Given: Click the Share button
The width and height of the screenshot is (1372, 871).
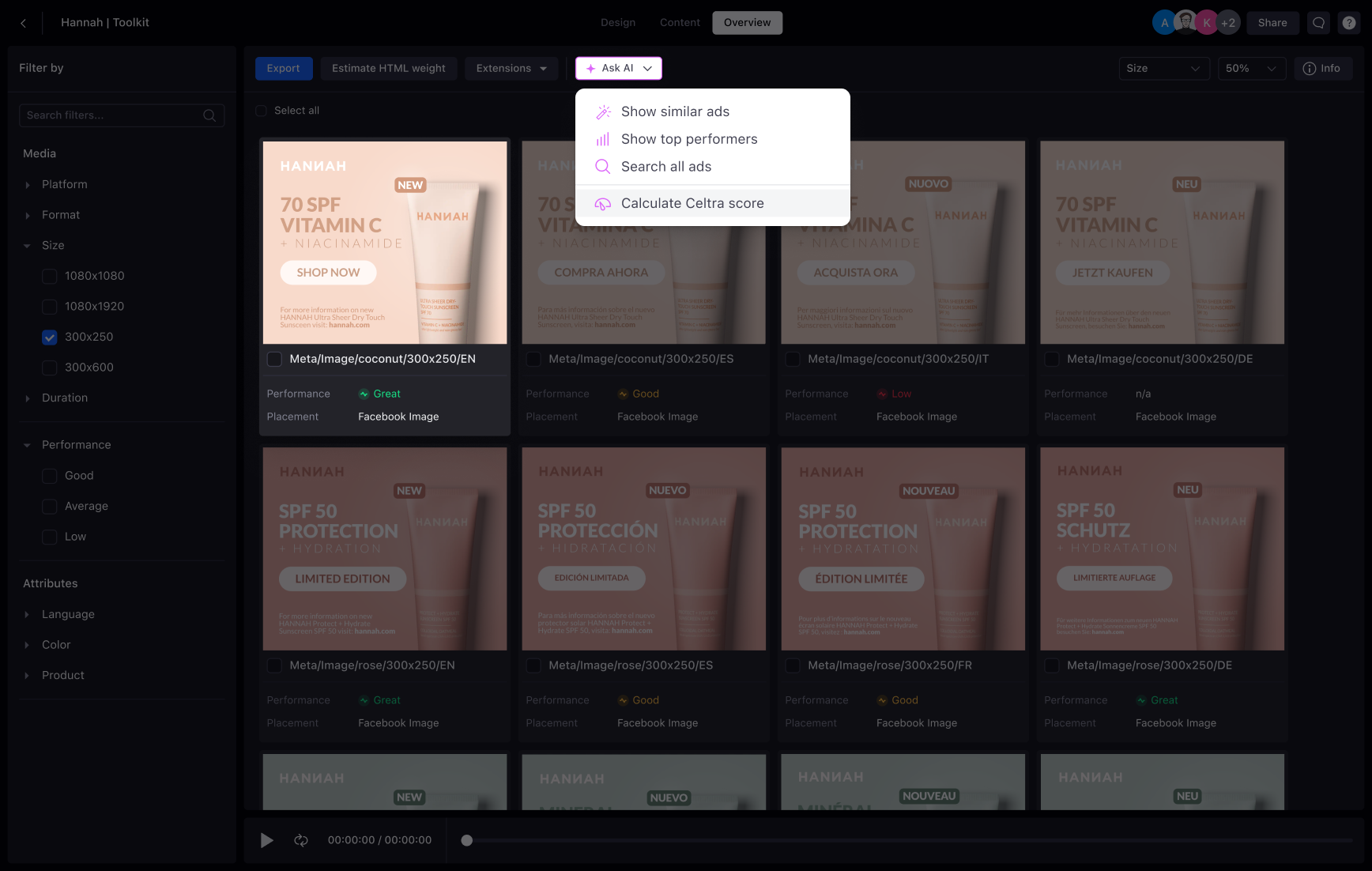Looking at the screenshot, I should [x=1272, y=23].
